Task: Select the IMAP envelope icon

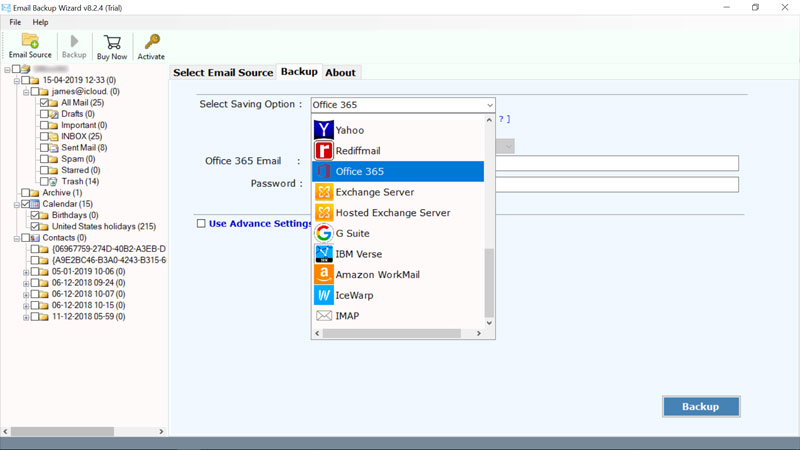Action: click(x=323, y=316)
